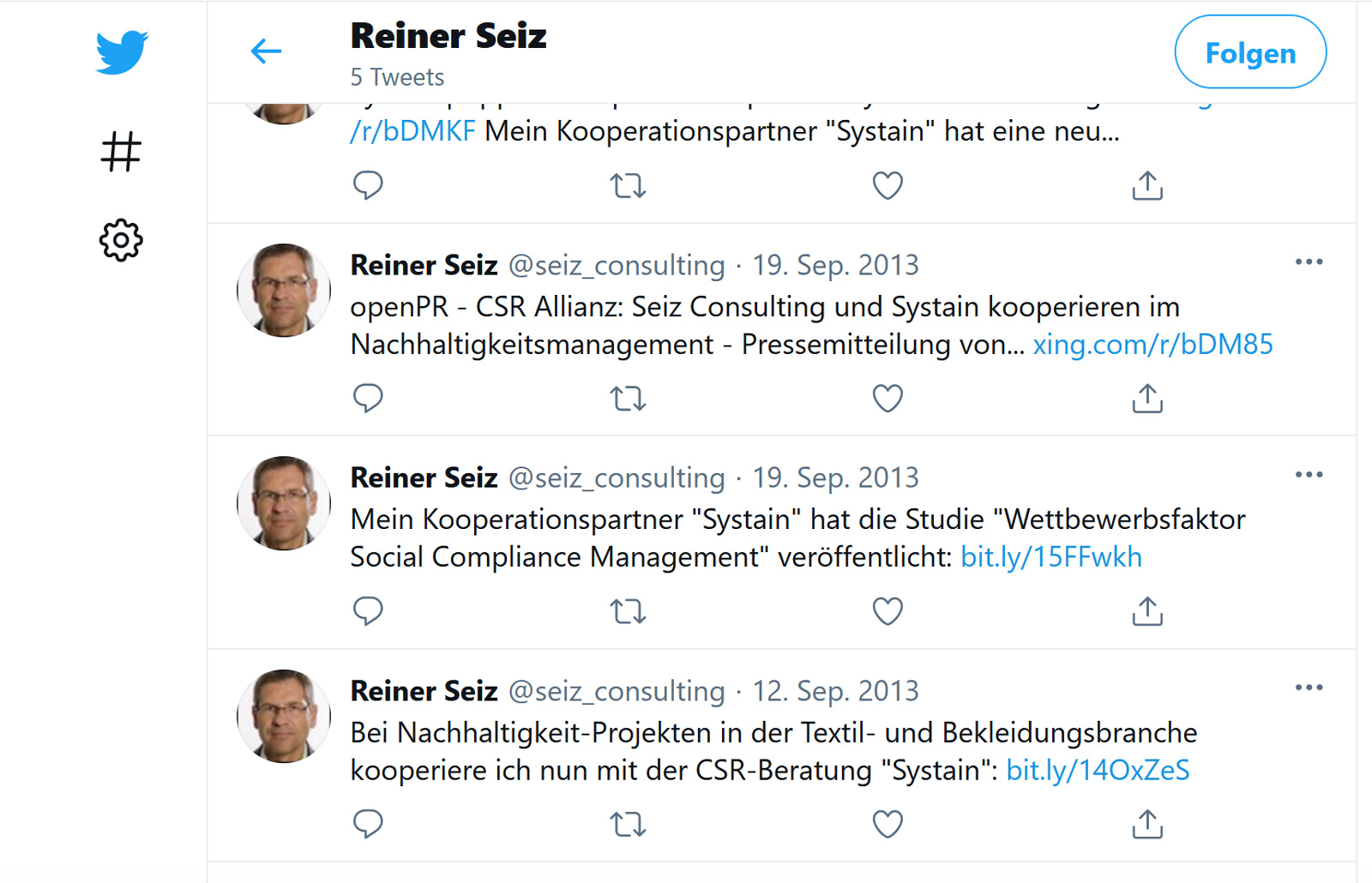The width and height of the screenshot is (1372, 883).
Task: Reply to the Textil- und Bekleidungsbranche tweet
Action: pos(369,824)
